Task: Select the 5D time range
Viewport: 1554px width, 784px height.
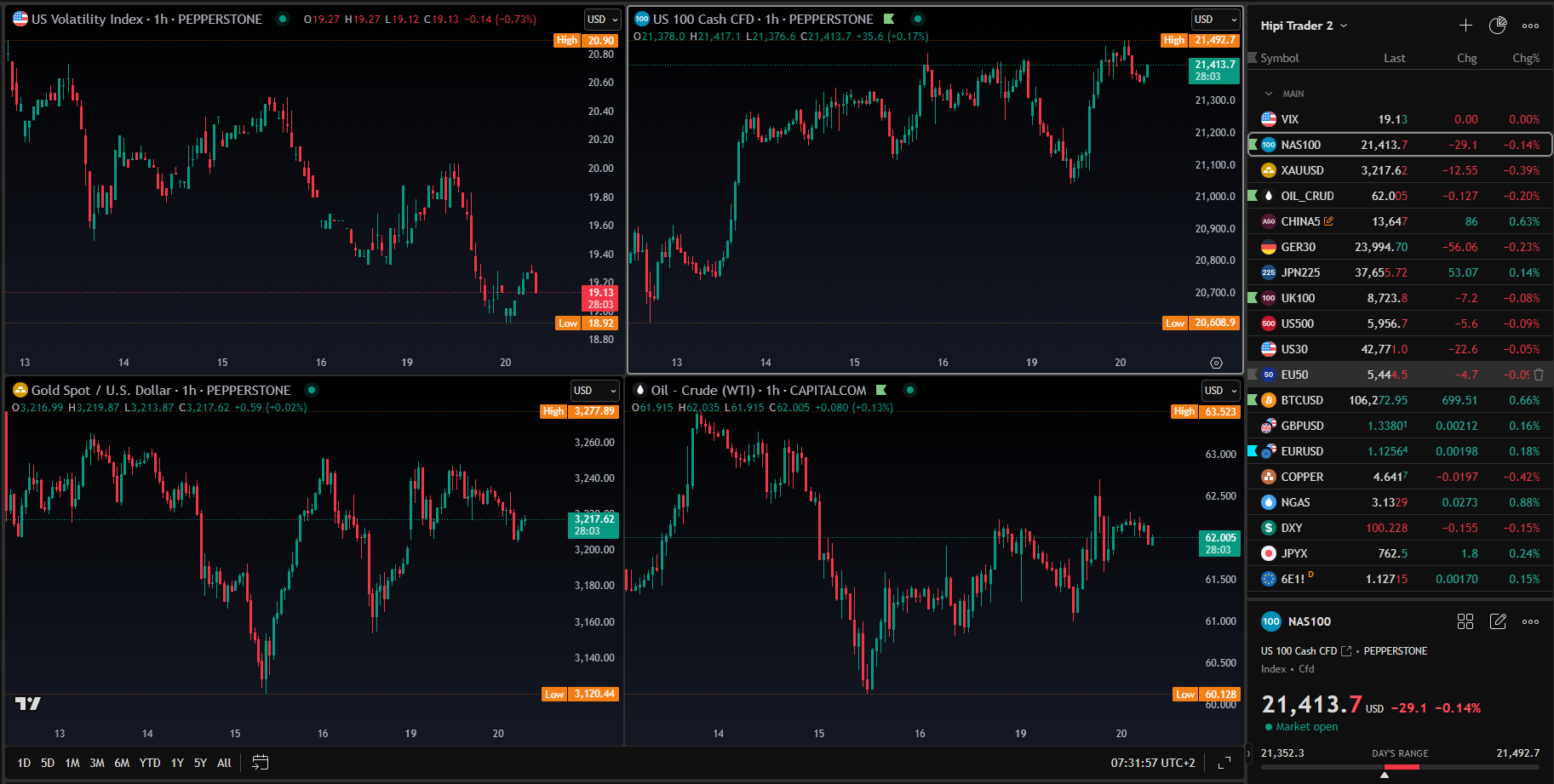Action: [x=48, y=763]
